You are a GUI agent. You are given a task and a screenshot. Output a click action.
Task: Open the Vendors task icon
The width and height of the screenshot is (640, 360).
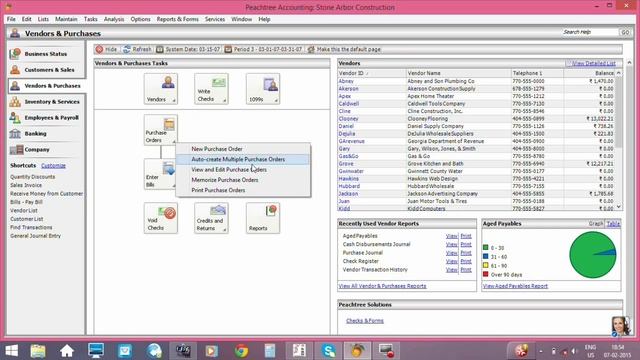point(160,89)
